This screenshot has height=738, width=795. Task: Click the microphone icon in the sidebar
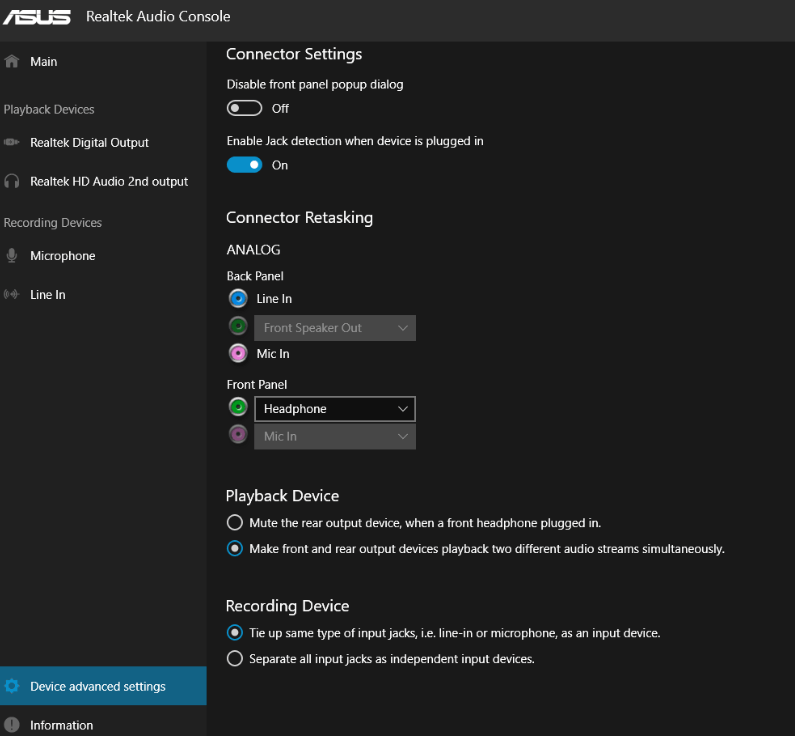click(x=12, y=255)
